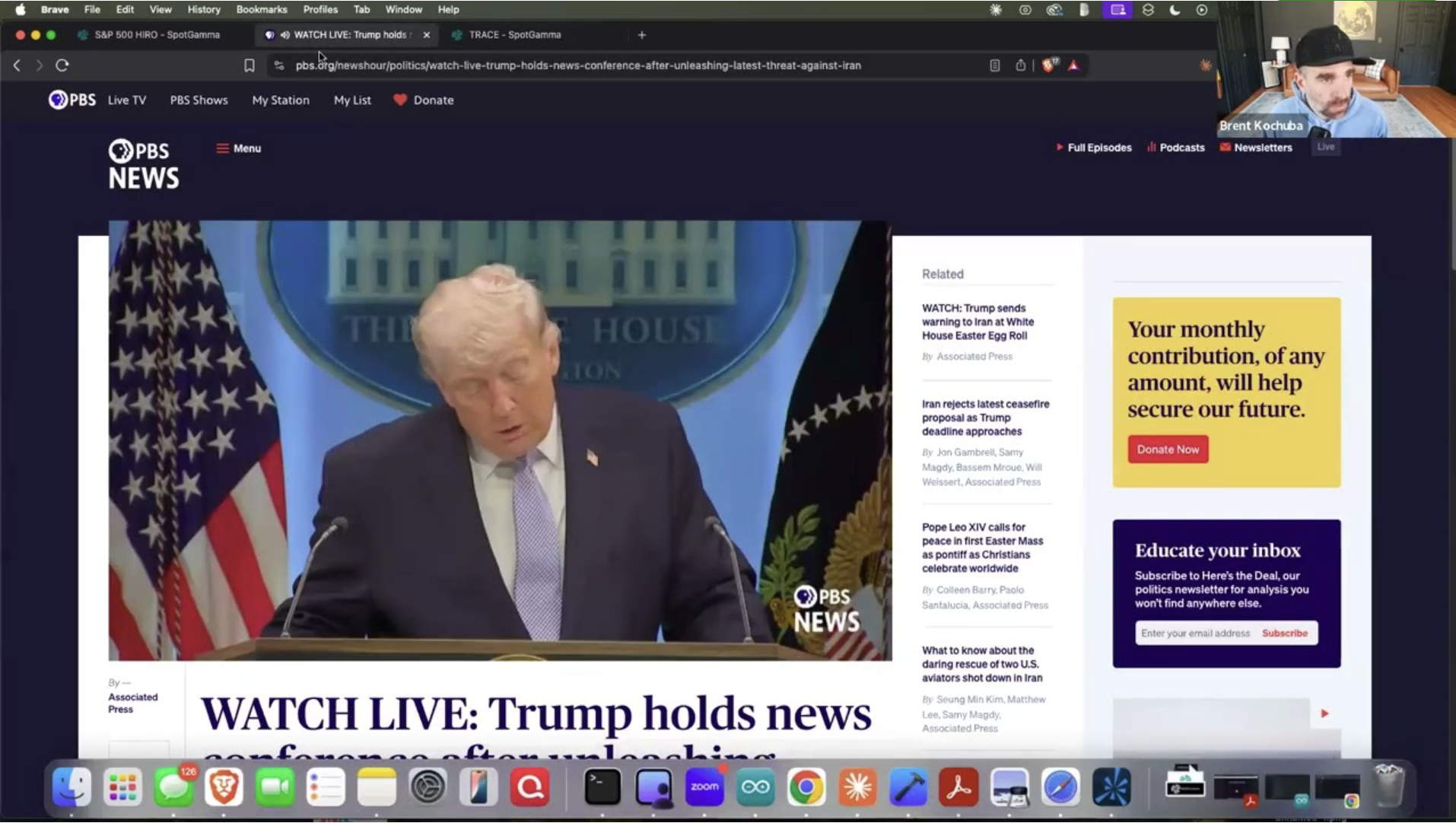1456x823 pixels.
Task: Click the Brave Rewards triangle icon
Action: [x=1073, y=65]
